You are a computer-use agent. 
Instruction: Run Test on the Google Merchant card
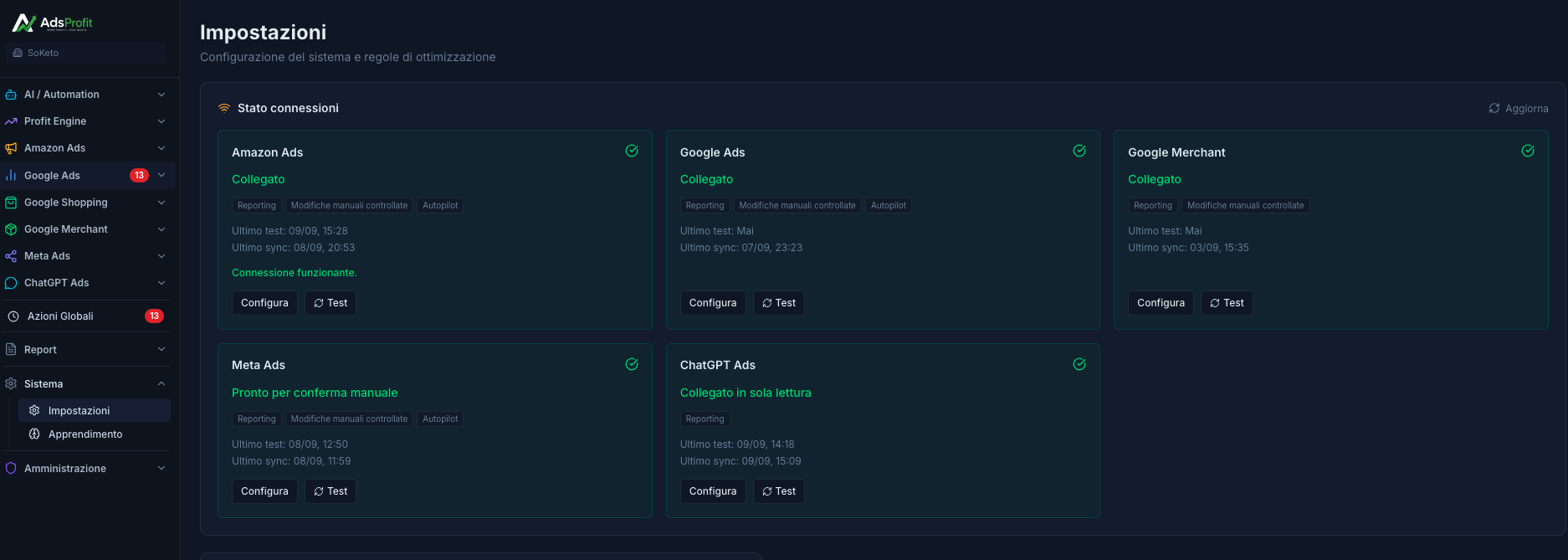tap(1227, 303)
